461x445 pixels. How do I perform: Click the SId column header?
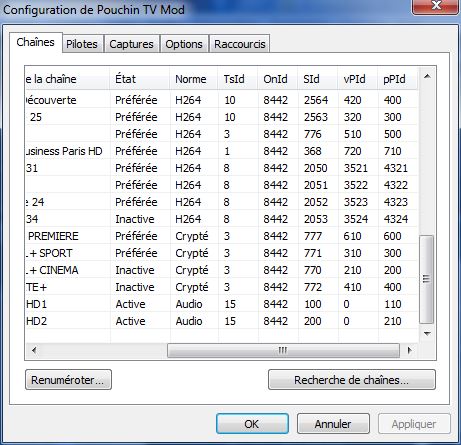click(318, 79)
